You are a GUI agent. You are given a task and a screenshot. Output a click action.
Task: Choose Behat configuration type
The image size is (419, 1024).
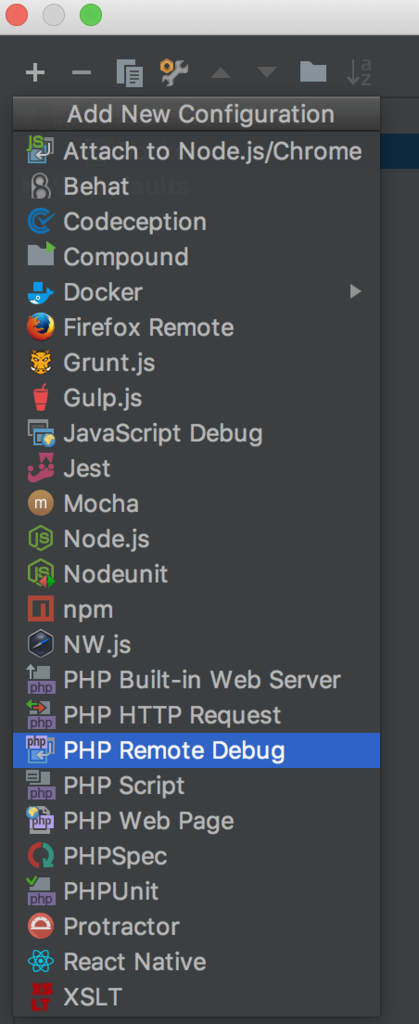(196, 187)
